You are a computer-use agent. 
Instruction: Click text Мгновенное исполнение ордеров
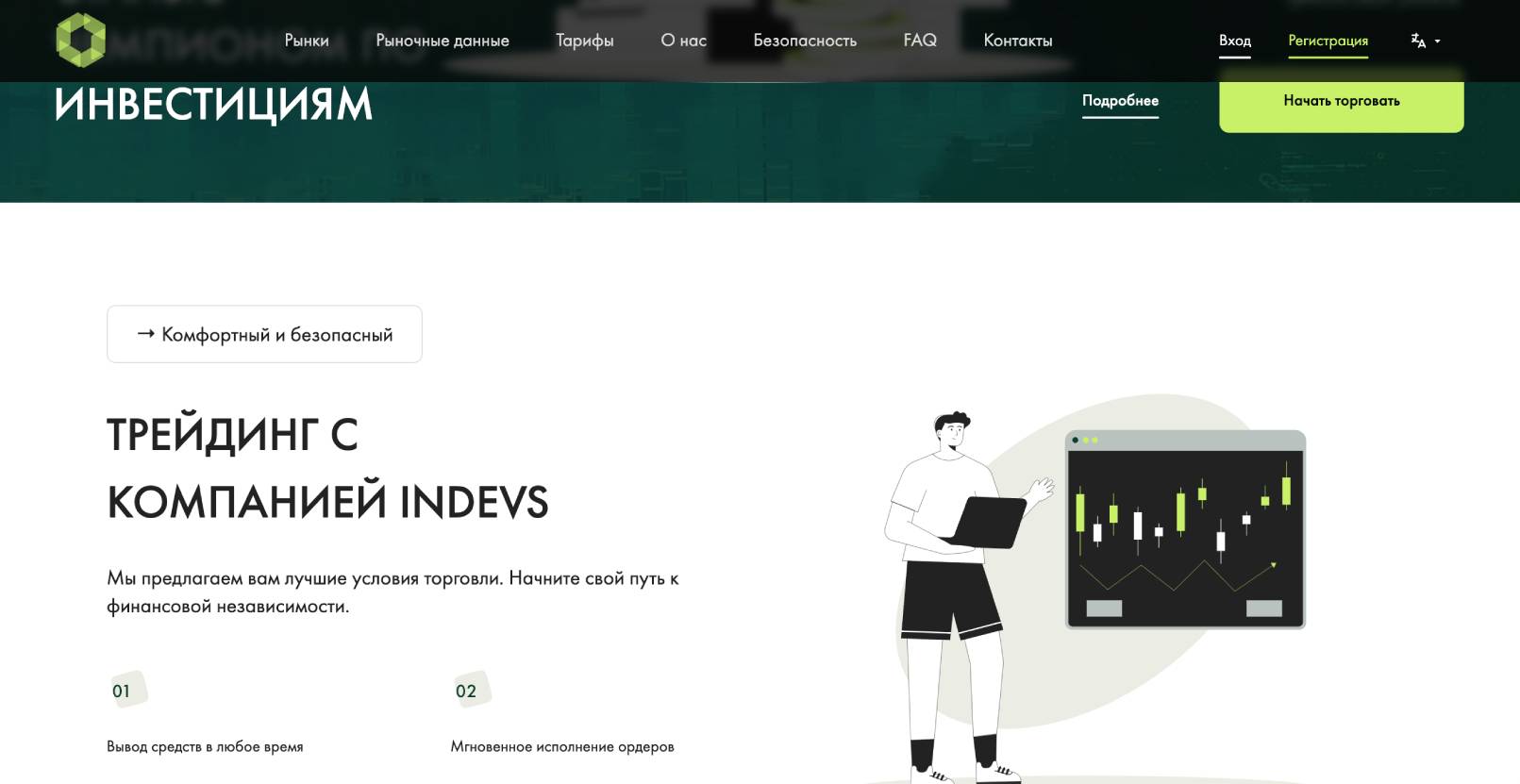(x=562, y=746)
